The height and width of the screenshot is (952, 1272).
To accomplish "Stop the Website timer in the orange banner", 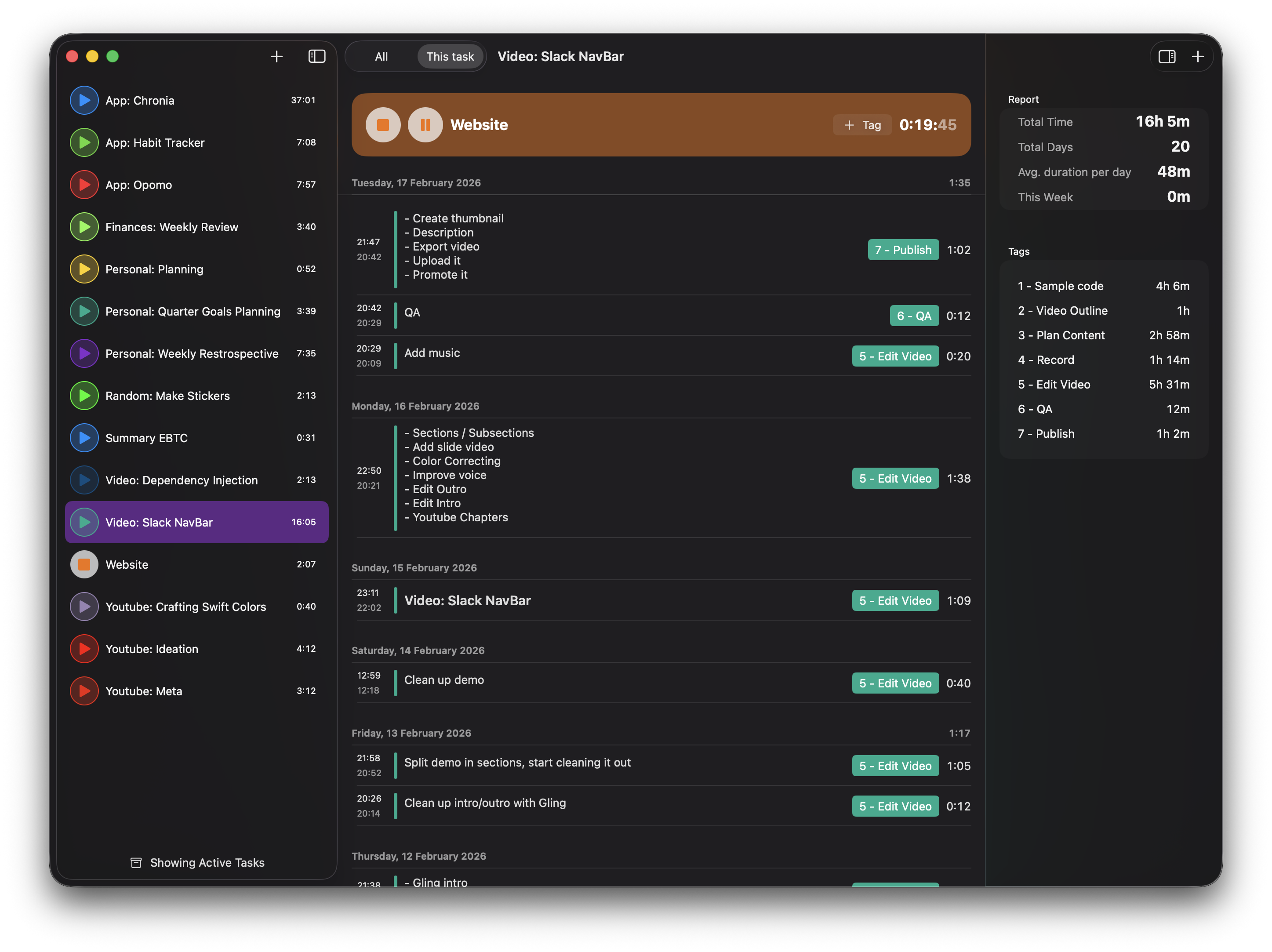I will coord(382,125).
